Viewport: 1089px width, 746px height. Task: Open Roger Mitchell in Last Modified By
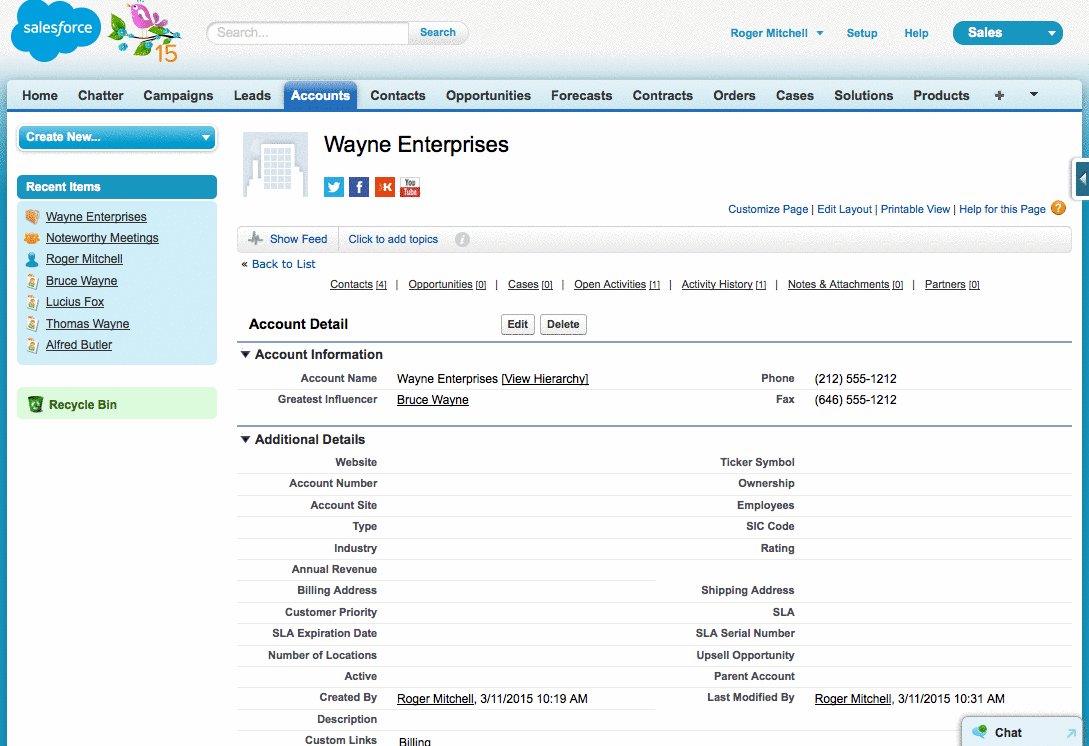coord(853,699)
